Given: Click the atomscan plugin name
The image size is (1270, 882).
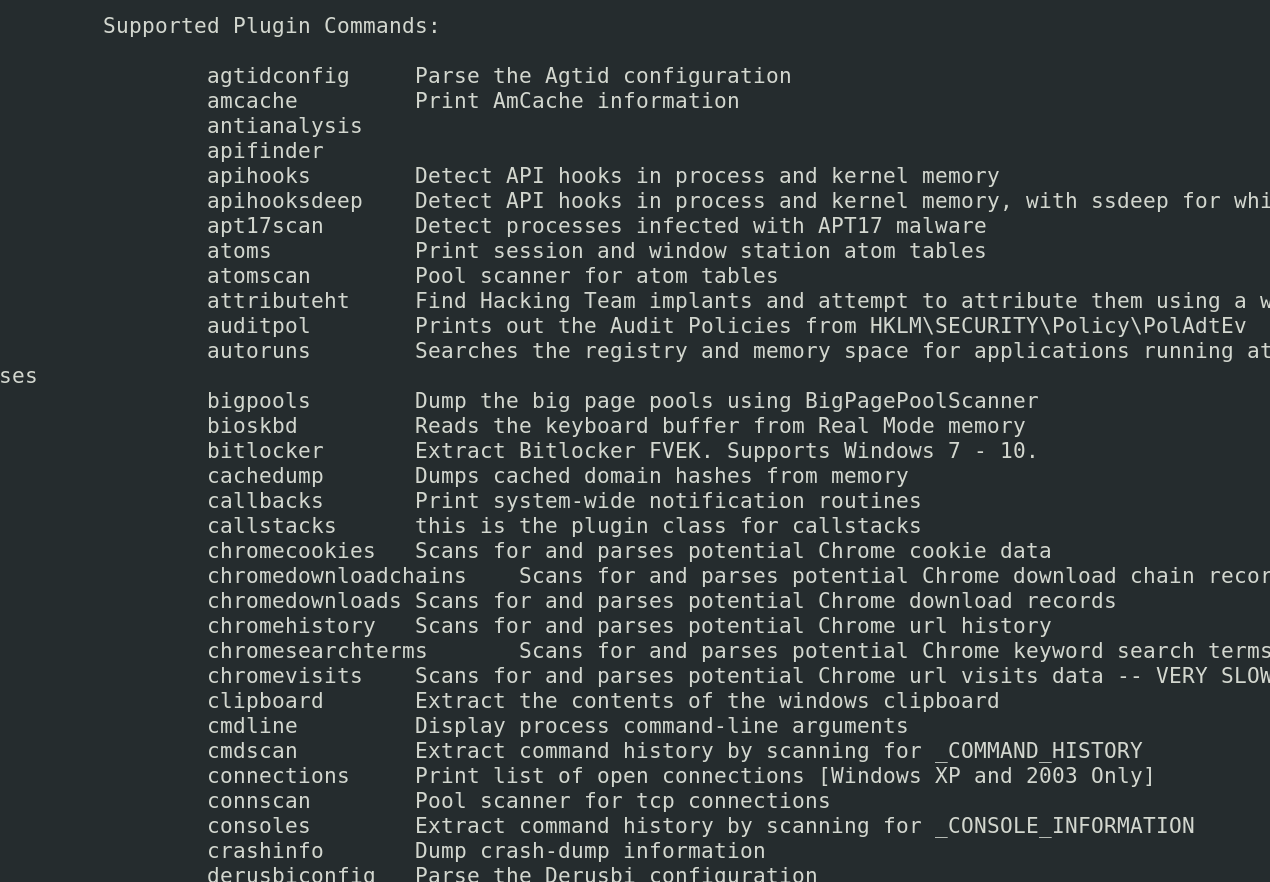Looking at the screenshot, I should 258,276.
